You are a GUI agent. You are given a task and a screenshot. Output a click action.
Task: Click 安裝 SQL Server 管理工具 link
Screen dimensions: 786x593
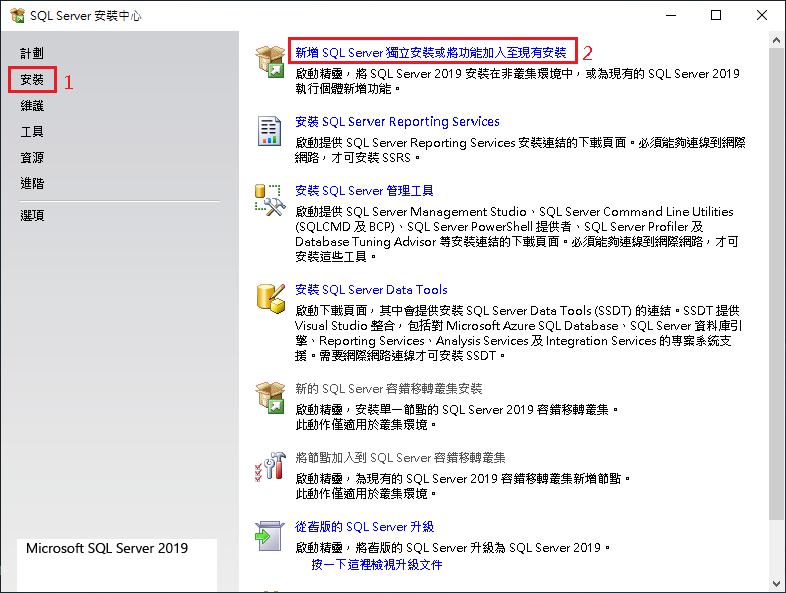coord(364,191)
